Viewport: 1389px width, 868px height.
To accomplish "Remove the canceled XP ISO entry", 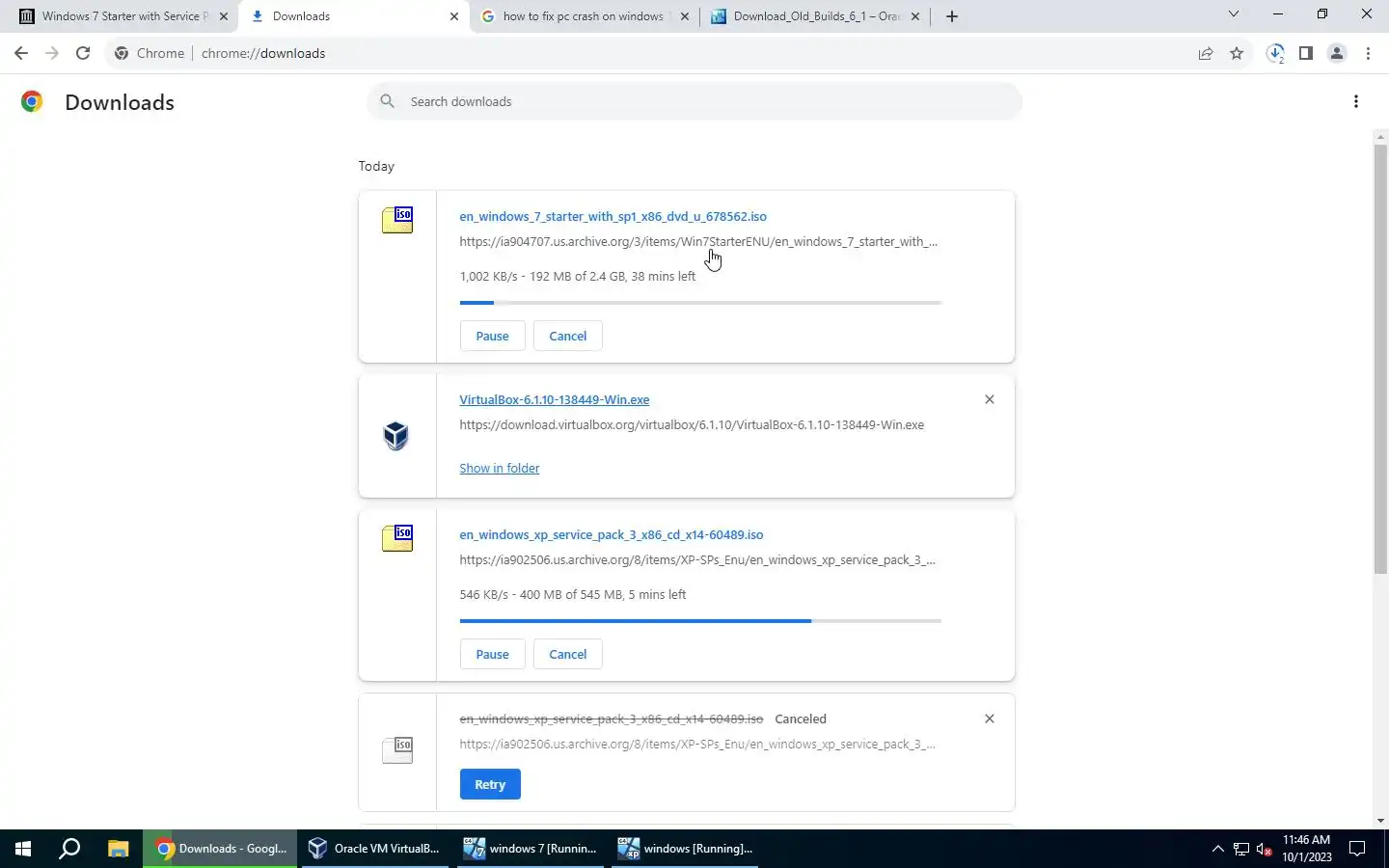I will [x=989, y=719].
